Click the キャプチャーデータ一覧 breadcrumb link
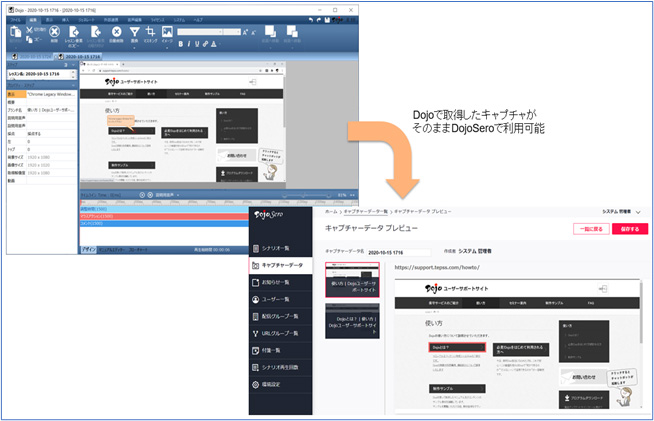 point(366,212)
